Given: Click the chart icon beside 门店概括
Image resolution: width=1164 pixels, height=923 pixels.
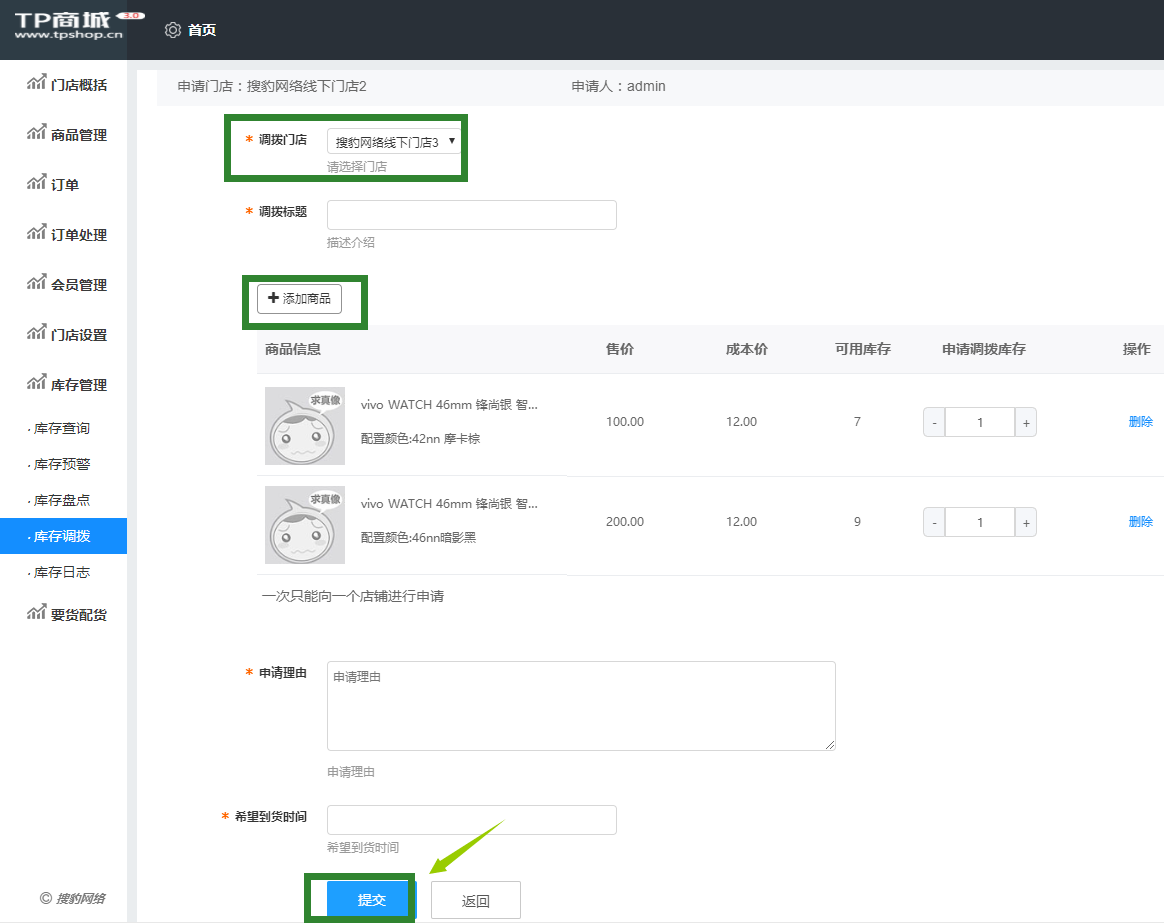Looking at the screenshot, I should click(x=37, y=84).
